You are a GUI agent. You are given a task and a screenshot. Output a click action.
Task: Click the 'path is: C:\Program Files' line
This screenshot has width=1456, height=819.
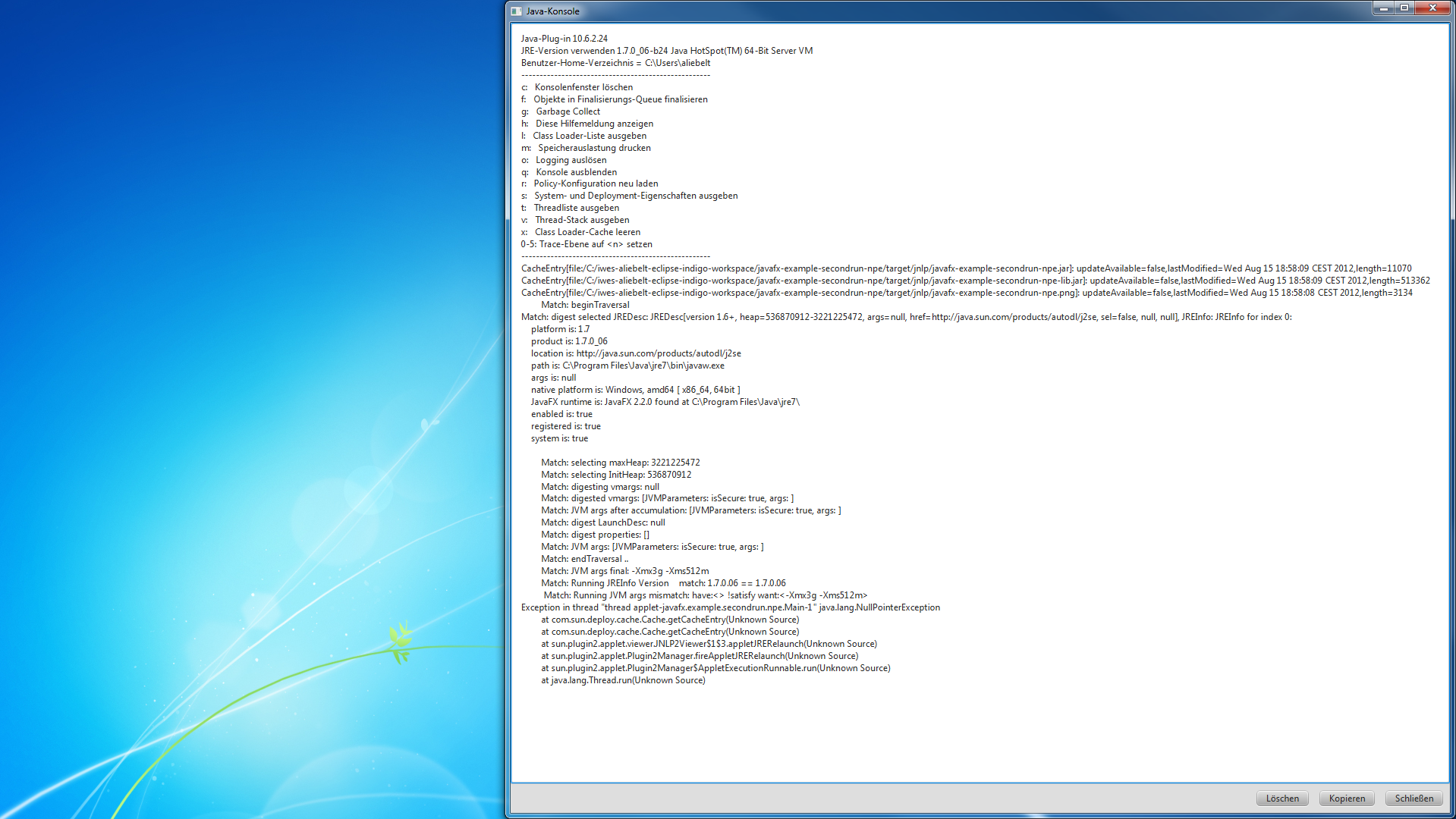(x=627, y=366)
